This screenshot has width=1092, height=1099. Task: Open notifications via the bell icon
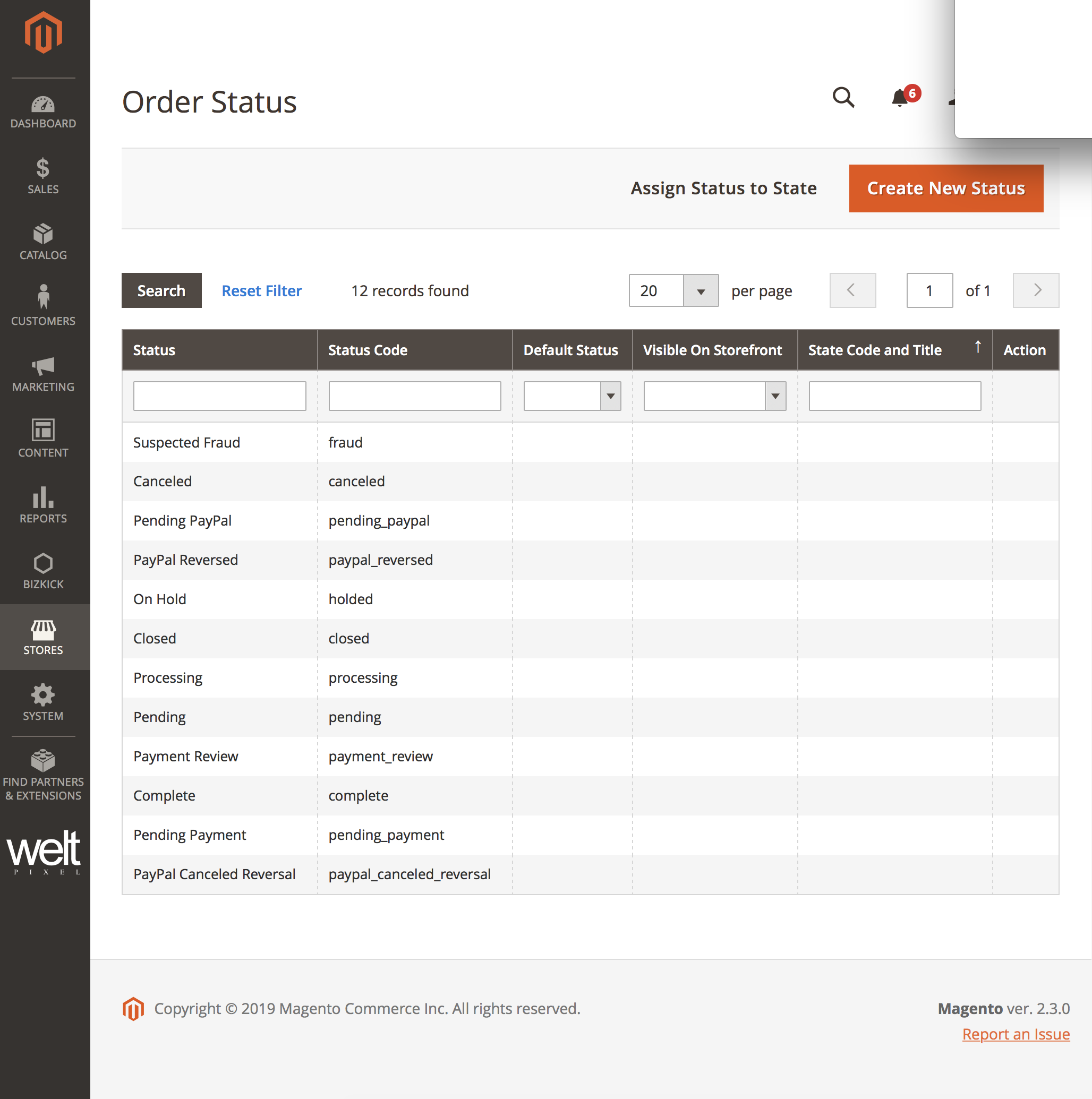[x=900, y=98]
